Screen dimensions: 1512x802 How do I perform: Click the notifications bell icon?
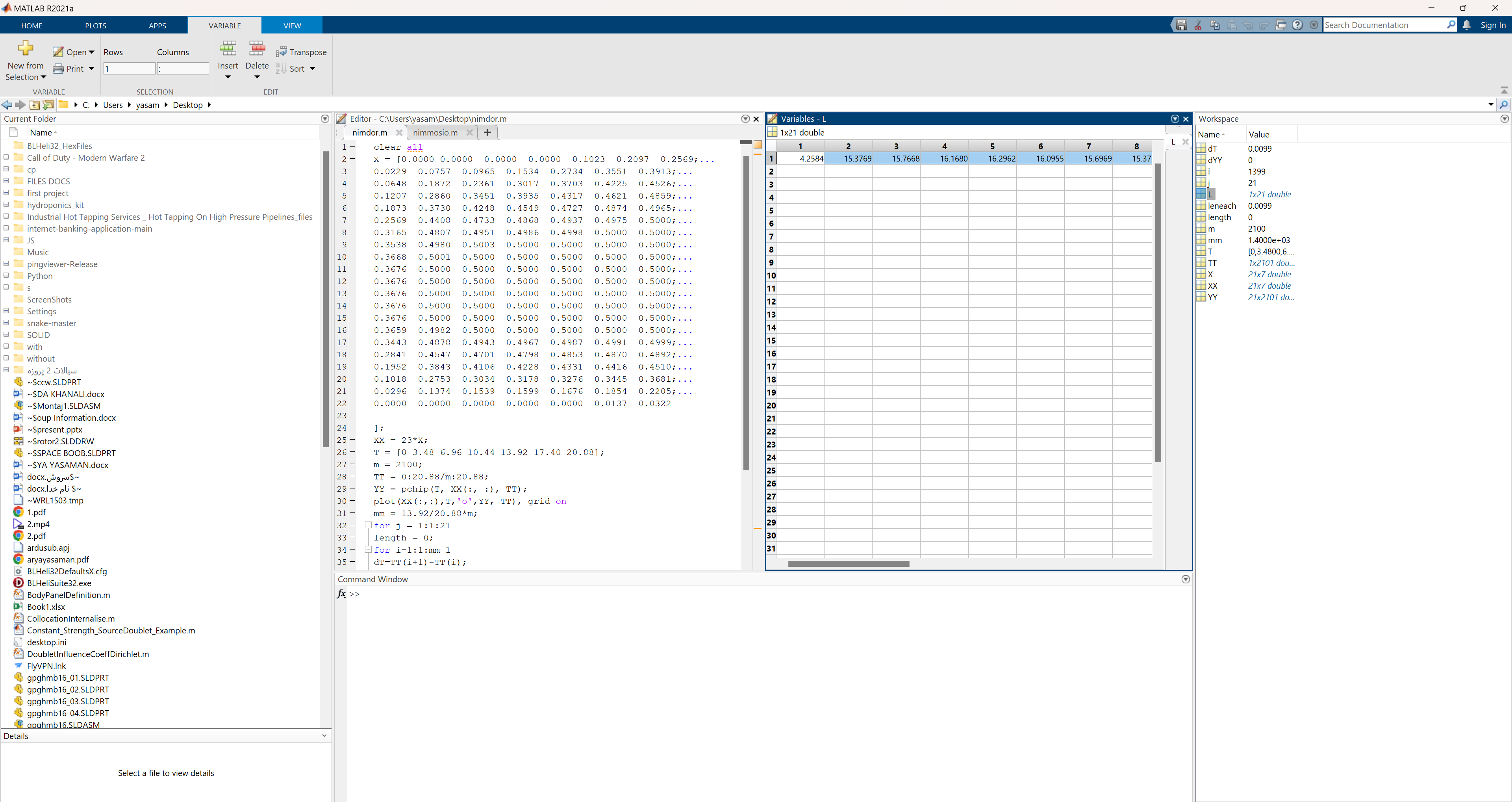point(1467,25)
